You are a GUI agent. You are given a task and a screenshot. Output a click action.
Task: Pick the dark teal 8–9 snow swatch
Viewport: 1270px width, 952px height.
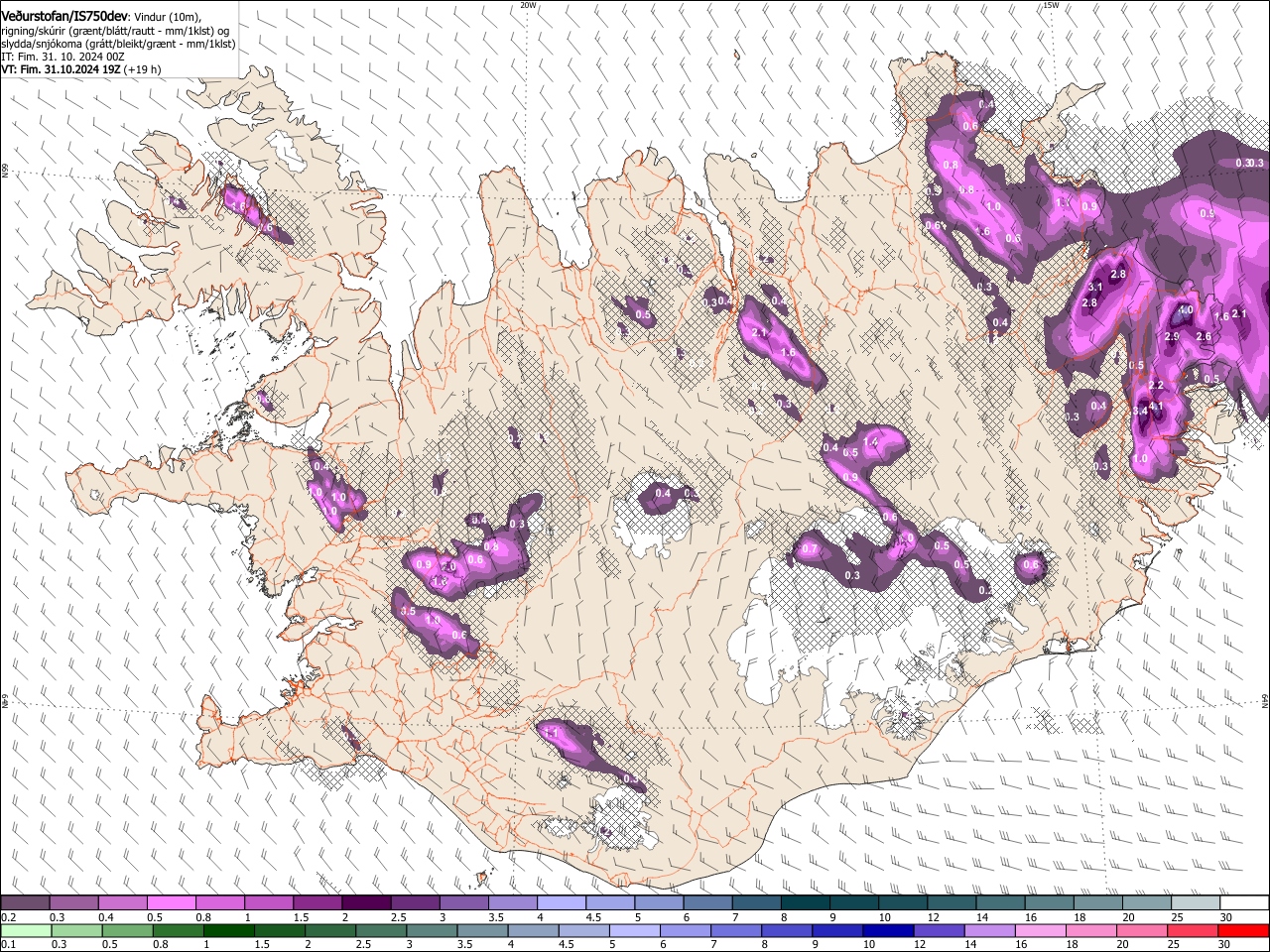[x=806, y=903]
